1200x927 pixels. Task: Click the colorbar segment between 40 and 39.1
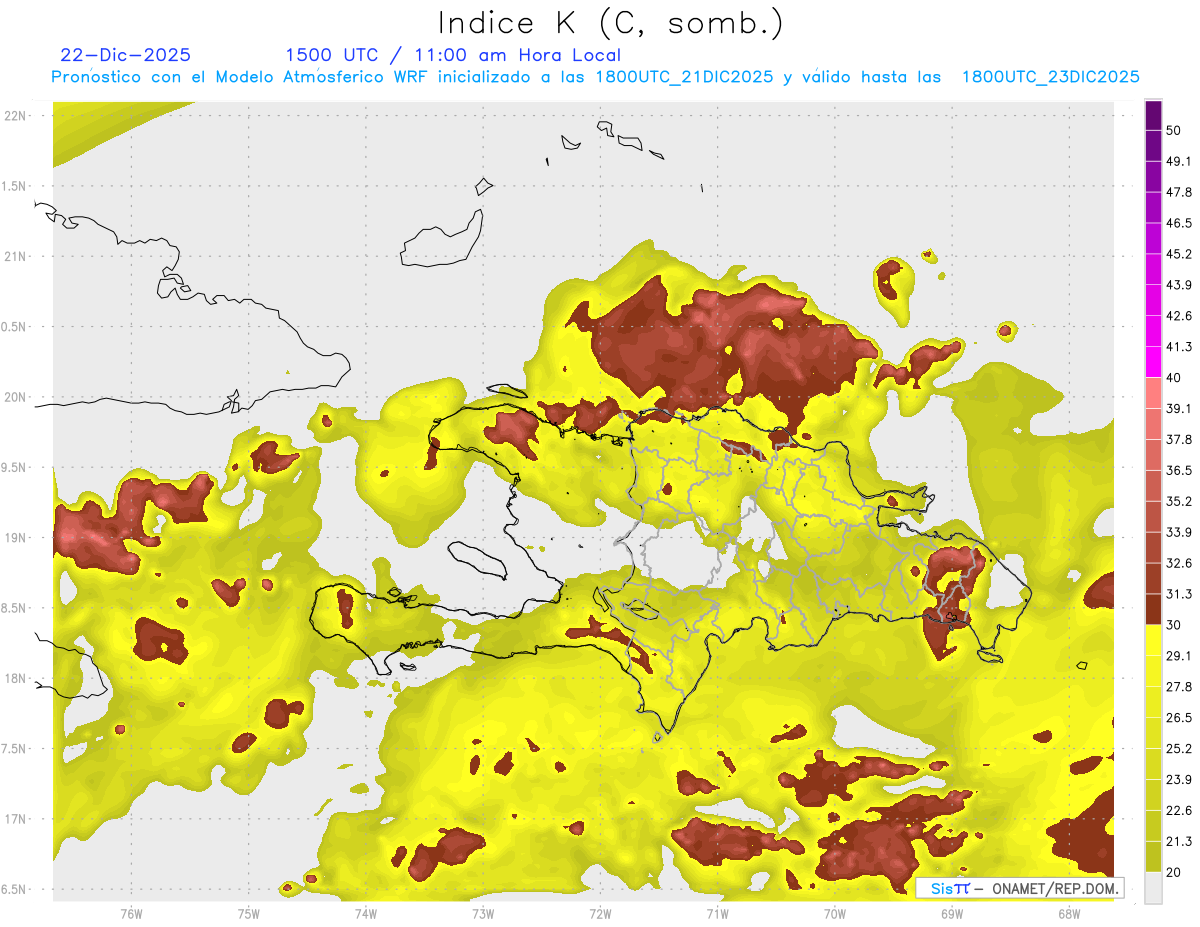[1153, 393]
